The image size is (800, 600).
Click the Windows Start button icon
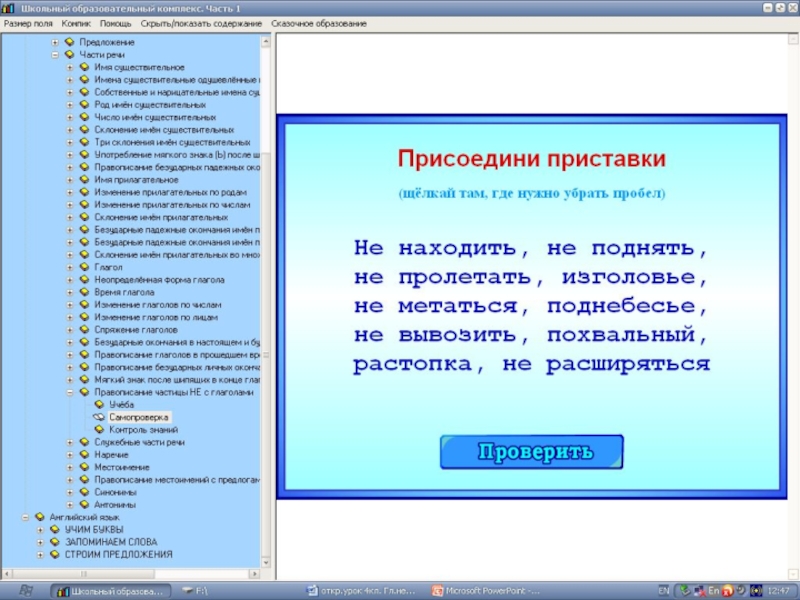(x=26, y=590)
